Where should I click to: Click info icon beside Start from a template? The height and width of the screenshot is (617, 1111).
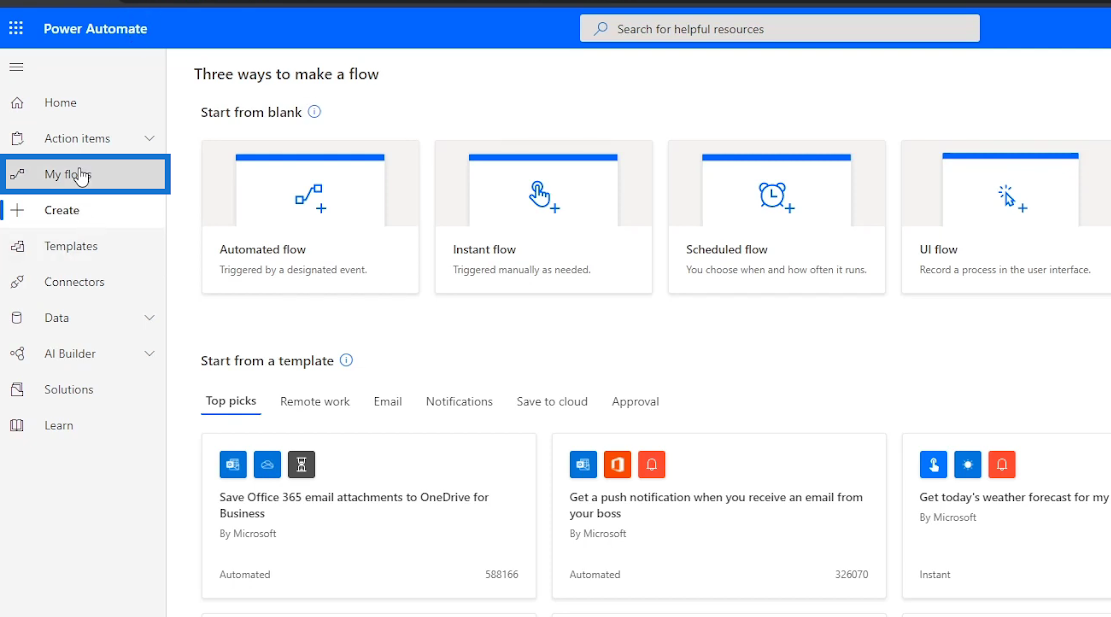click(346, 360)
